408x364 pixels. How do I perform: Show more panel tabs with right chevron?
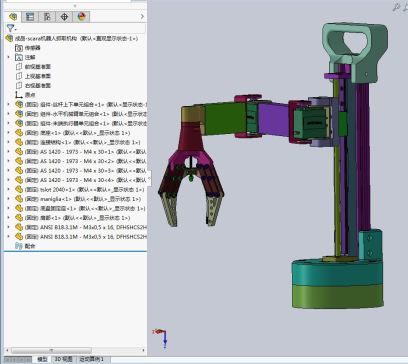pyautogui.click(x=142, y=16)
